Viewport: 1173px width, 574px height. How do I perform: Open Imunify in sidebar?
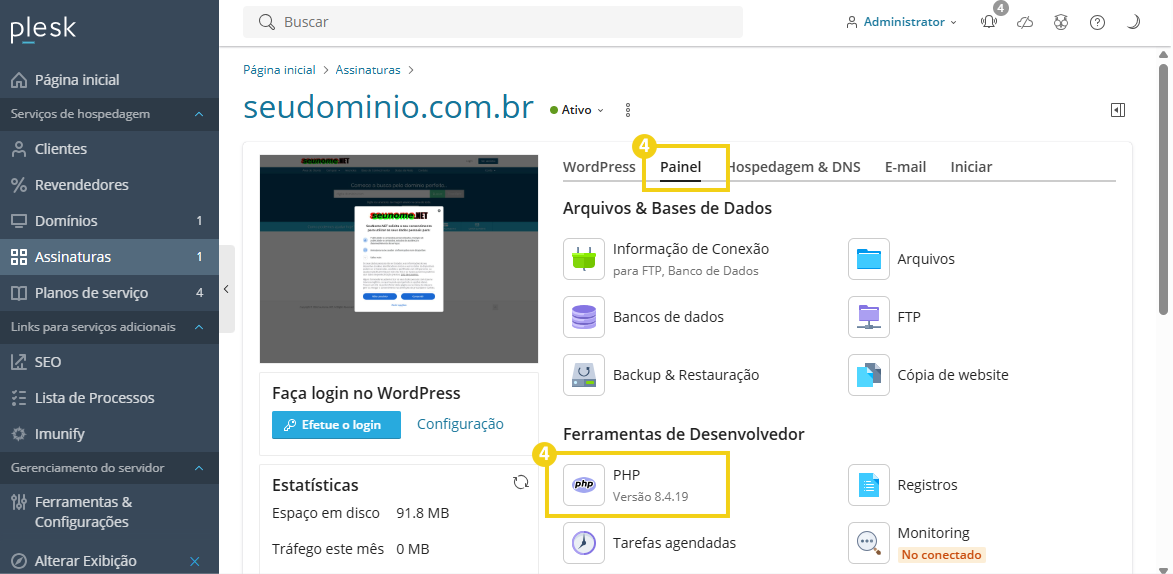[x=109, y=434]
